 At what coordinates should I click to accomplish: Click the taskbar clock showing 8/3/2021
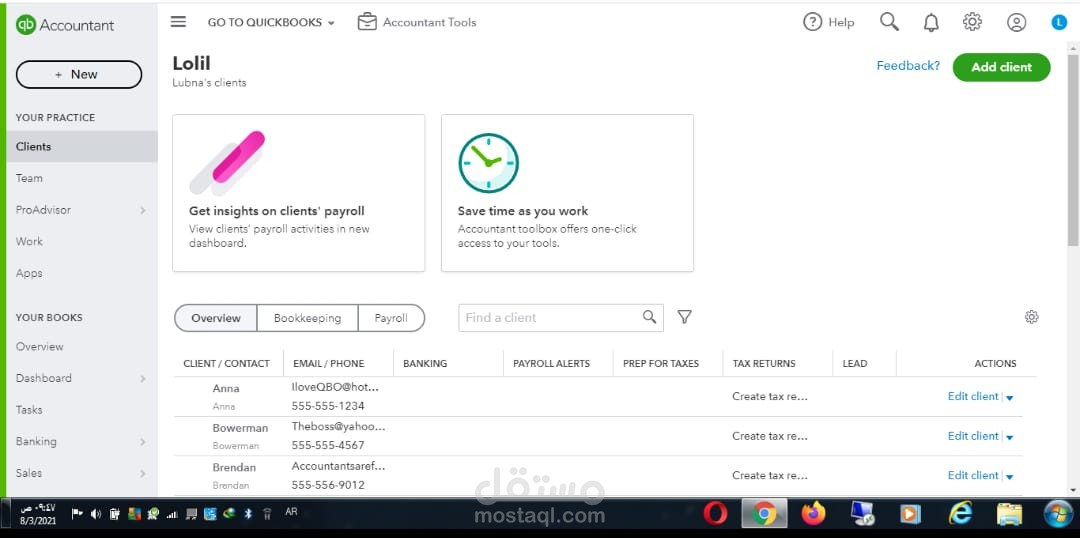tap(37, 513)
